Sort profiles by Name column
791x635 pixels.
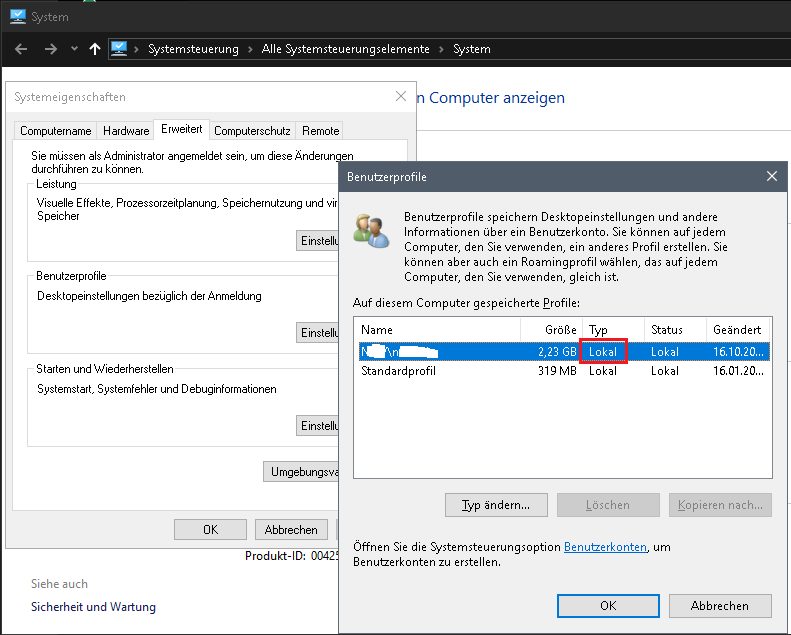coord(437,330)
